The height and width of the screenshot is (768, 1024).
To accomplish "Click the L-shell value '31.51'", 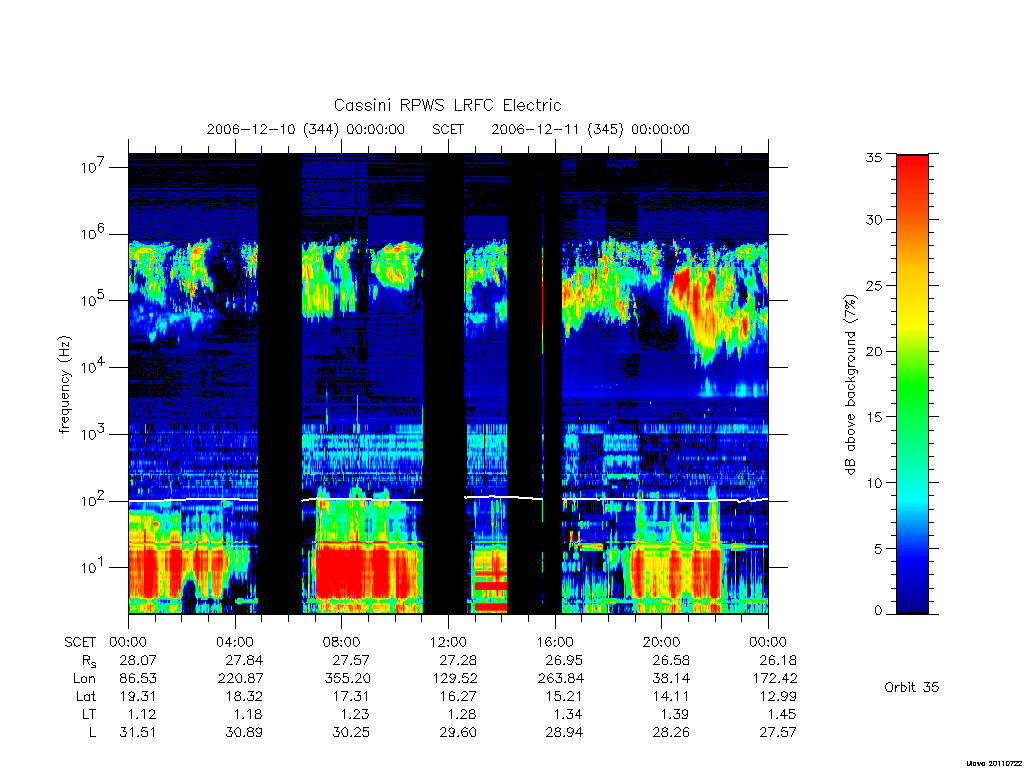I will (x=138, y=733).
